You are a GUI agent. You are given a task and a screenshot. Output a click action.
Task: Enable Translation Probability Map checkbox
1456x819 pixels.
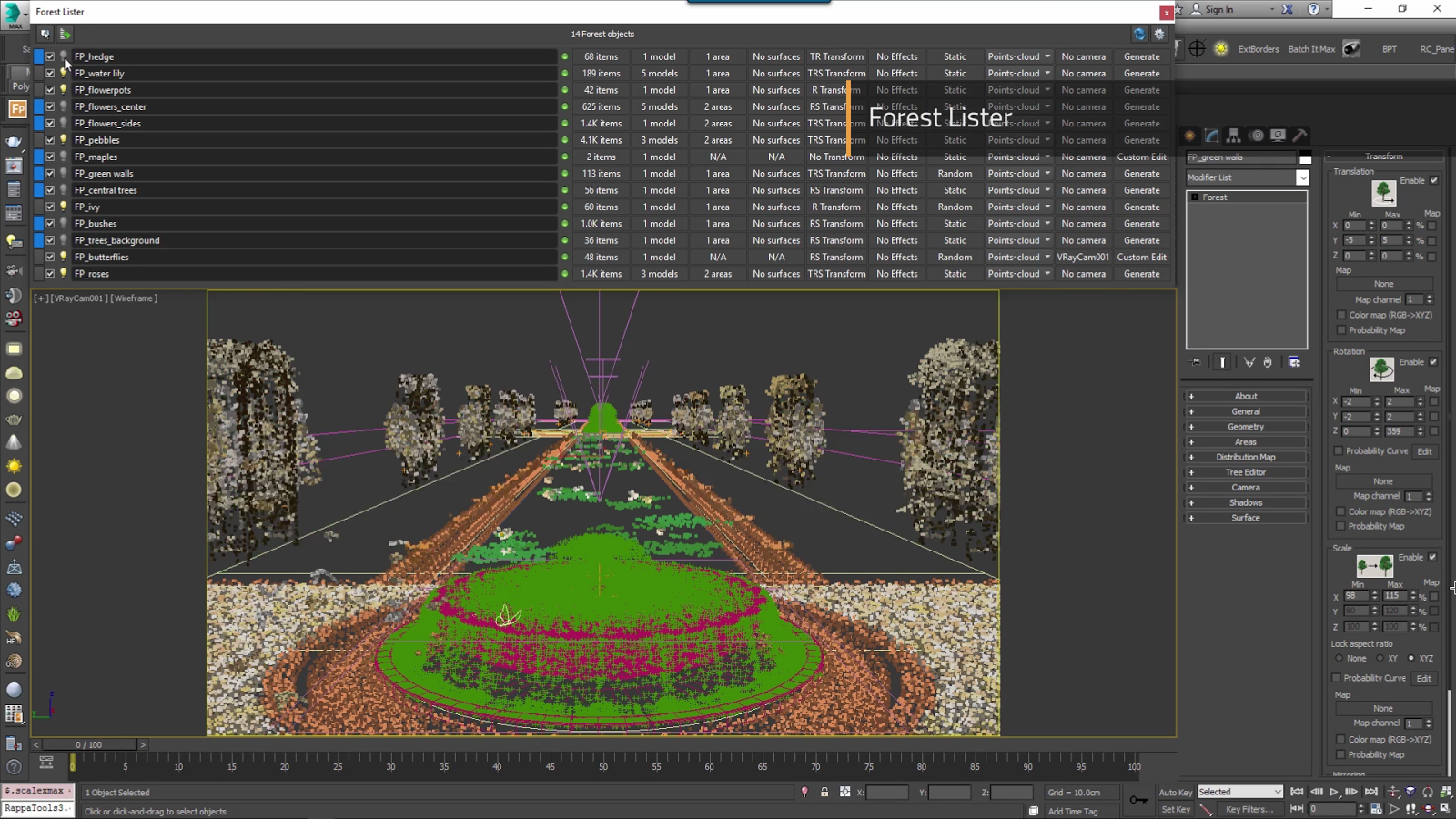pos(1341,330)
